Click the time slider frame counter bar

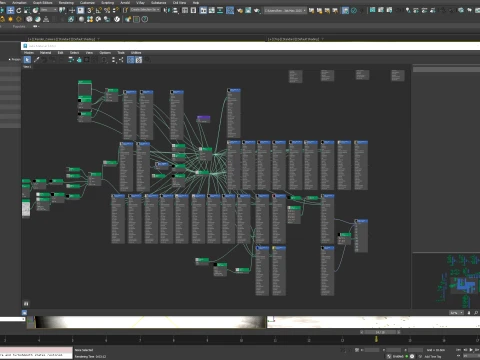[x=380, y=332]
